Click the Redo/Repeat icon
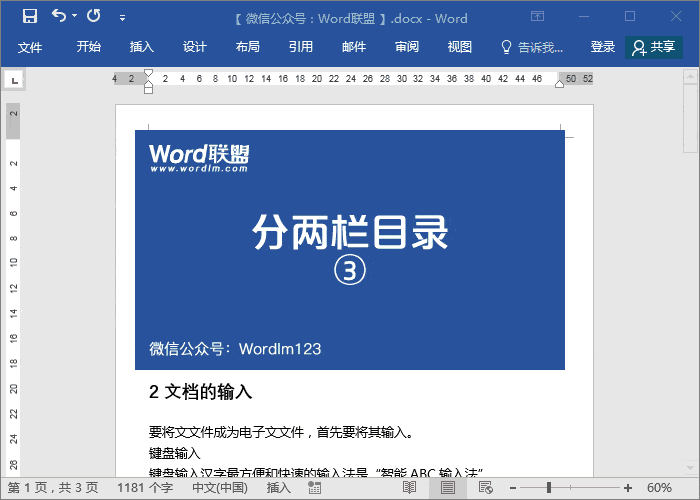700x500 pixels. [94, 16]
